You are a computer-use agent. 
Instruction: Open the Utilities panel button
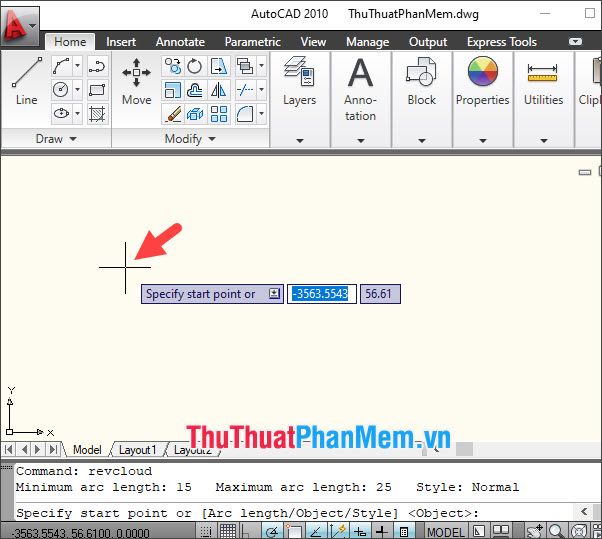tap(544, 99)
